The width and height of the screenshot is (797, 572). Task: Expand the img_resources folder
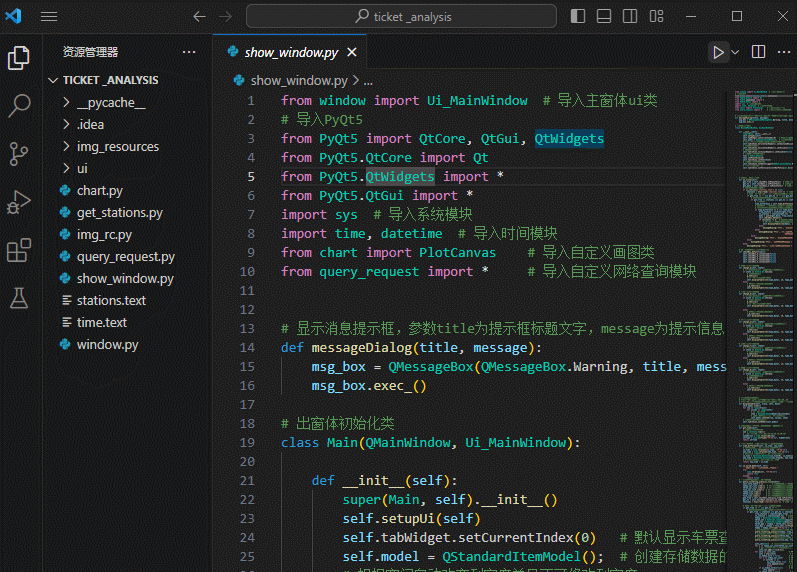click(x=118, y=146)
